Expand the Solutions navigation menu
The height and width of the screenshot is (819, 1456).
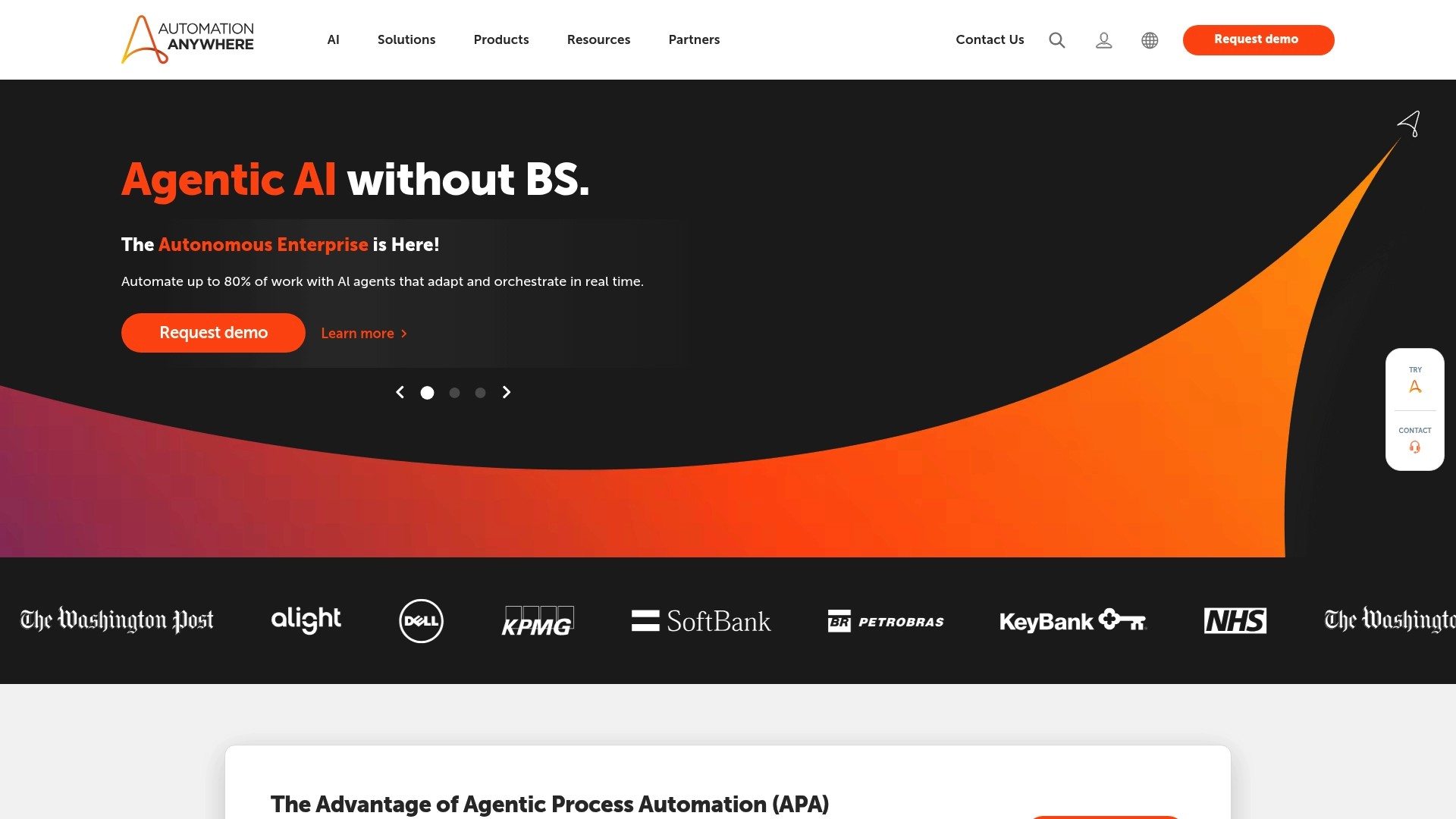(x=406, y=39)
